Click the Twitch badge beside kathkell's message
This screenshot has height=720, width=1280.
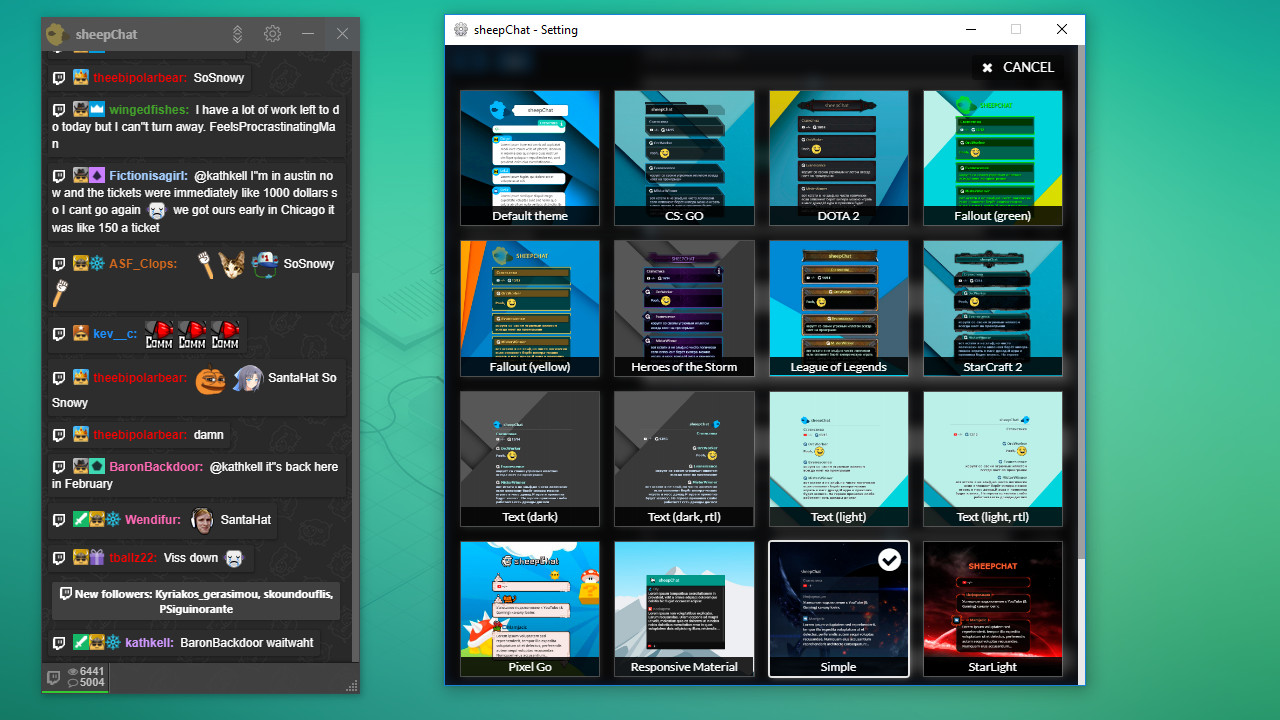coord(59,643)
